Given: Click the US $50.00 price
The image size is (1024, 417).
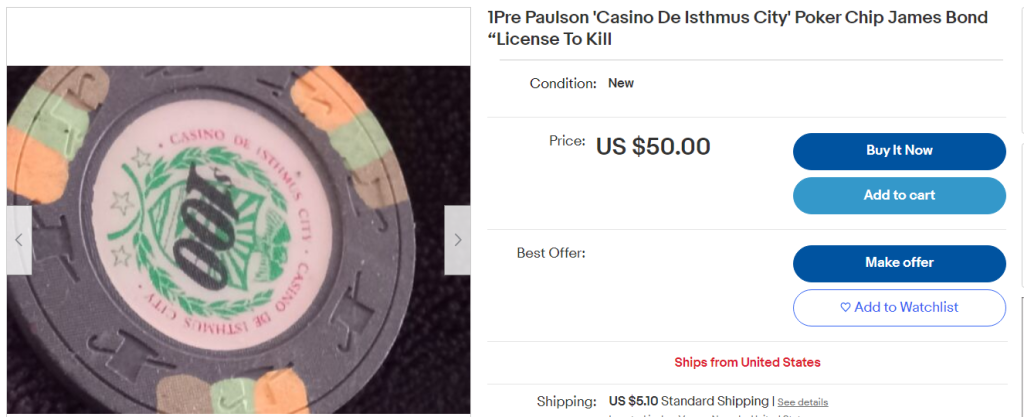Looking at the screenshot, I should [x=653, y=147].
